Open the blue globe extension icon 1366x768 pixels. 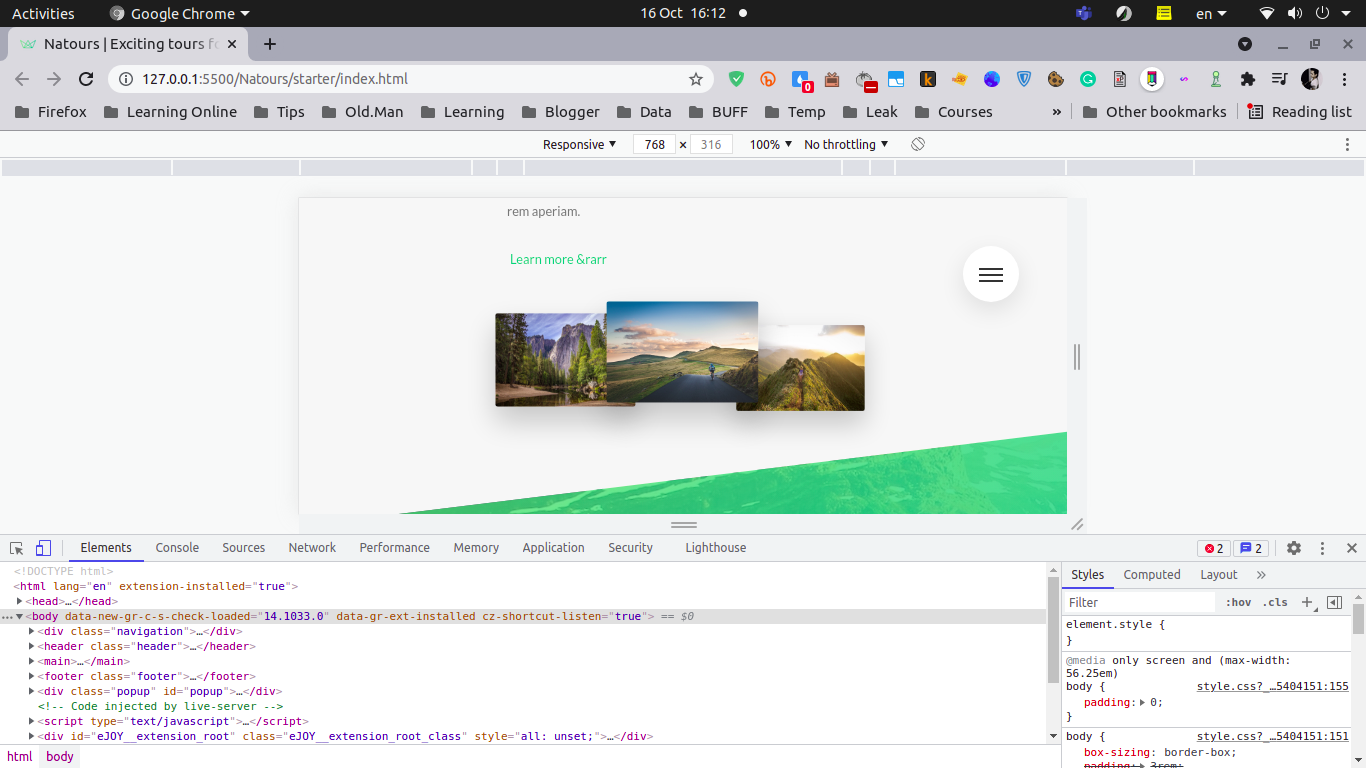coord(991,79)
